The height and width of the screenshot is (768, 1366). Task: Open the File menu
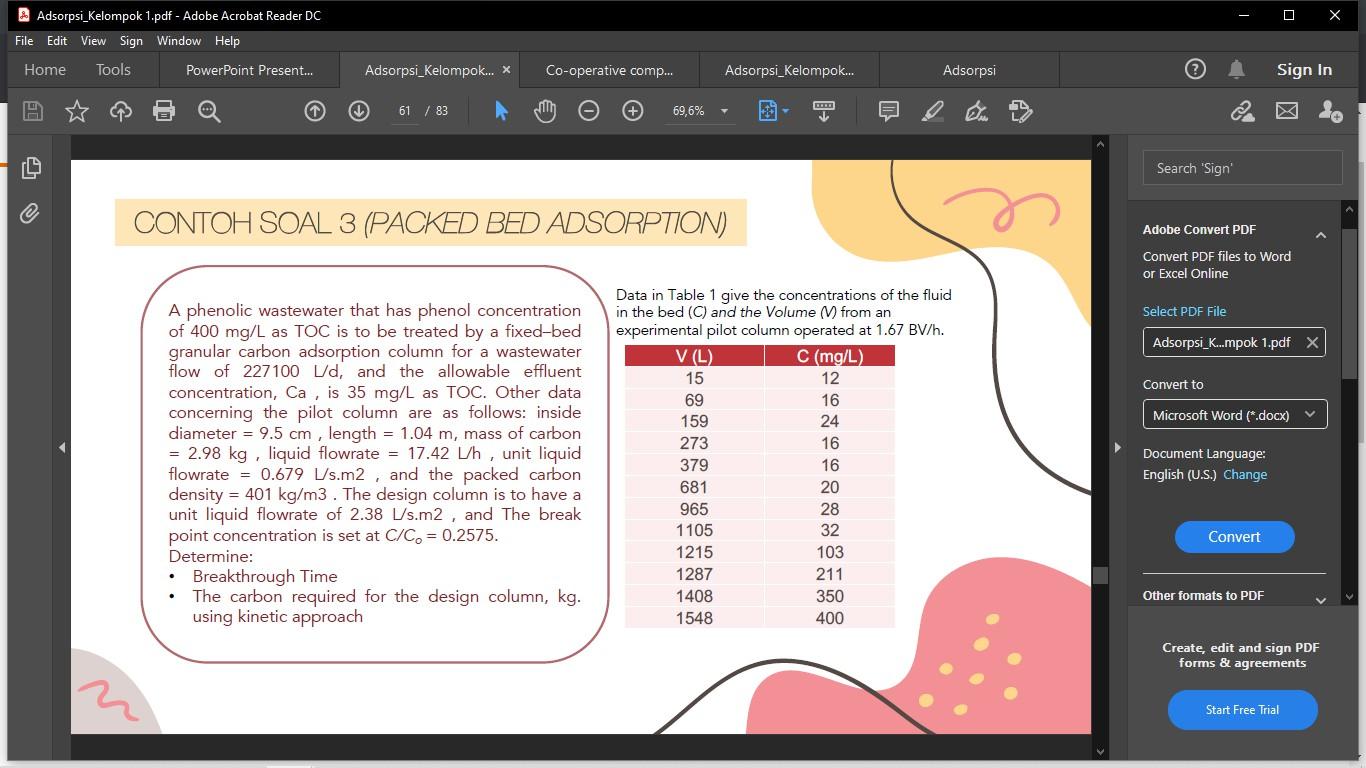[x=24, y=41]
